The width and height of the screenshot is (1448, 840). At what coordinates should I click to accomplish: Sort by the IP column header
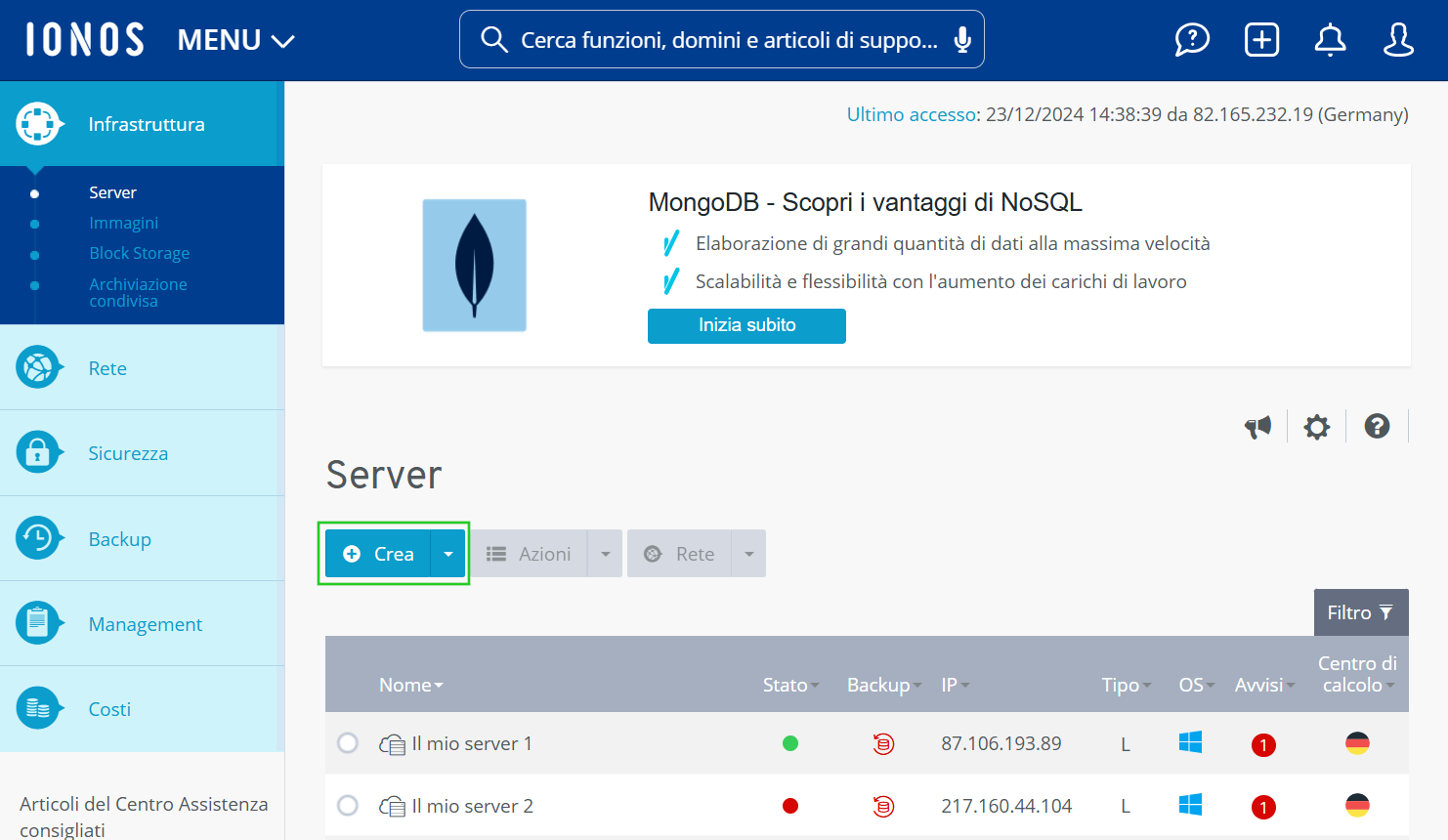pos(956,685)
